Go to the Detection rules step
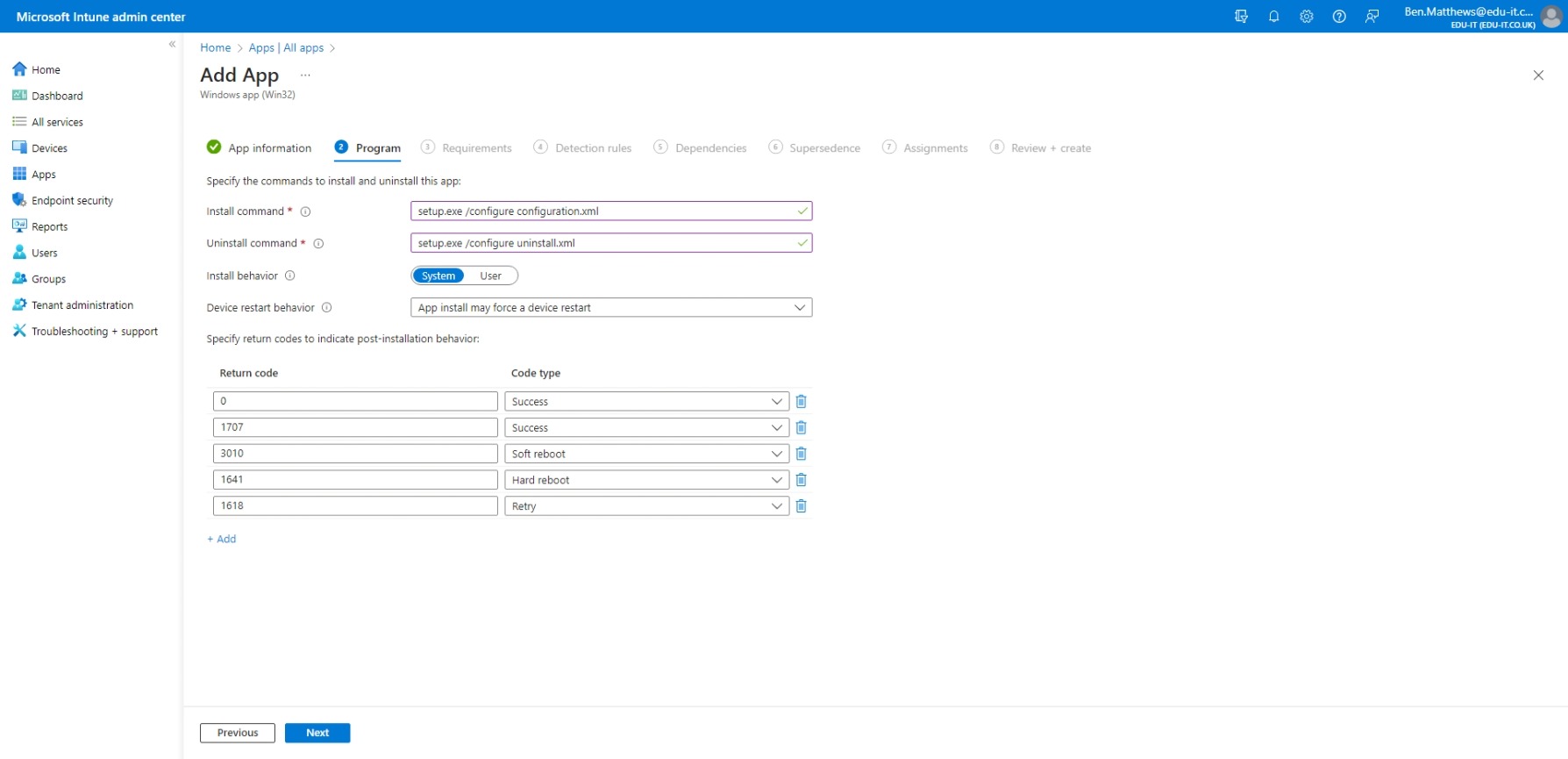The image size is (1568, 759). pos(583,147)
